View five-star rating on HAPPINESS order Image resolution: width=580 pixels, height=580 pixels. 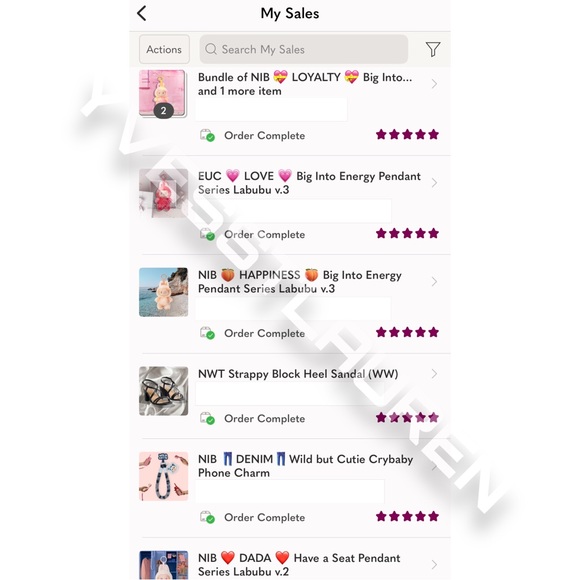tap(407, 332)
